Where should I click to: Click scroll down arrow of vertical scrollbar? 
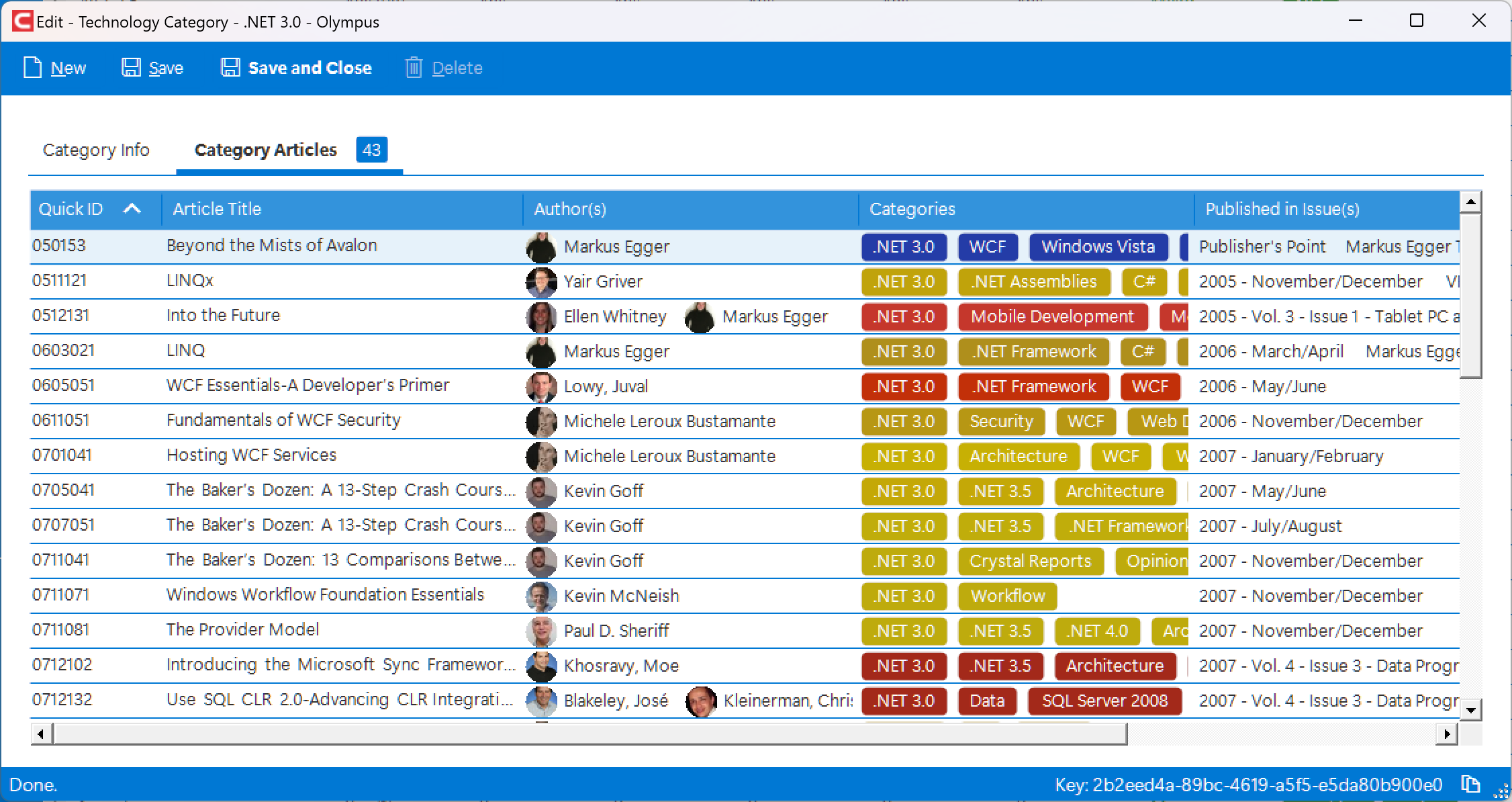click(1470, 709)
